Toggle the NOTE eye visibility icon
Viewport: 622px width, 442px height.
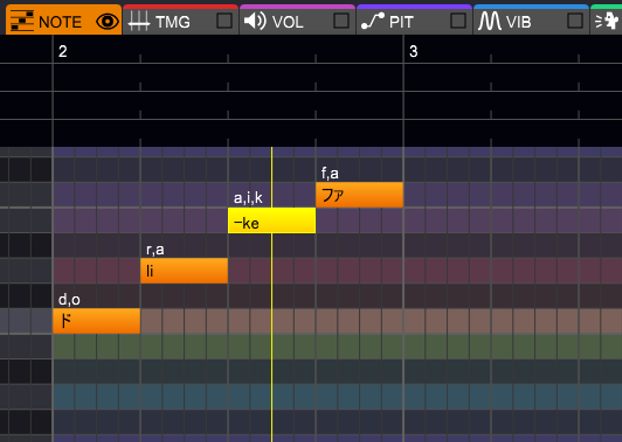point(107,21)
